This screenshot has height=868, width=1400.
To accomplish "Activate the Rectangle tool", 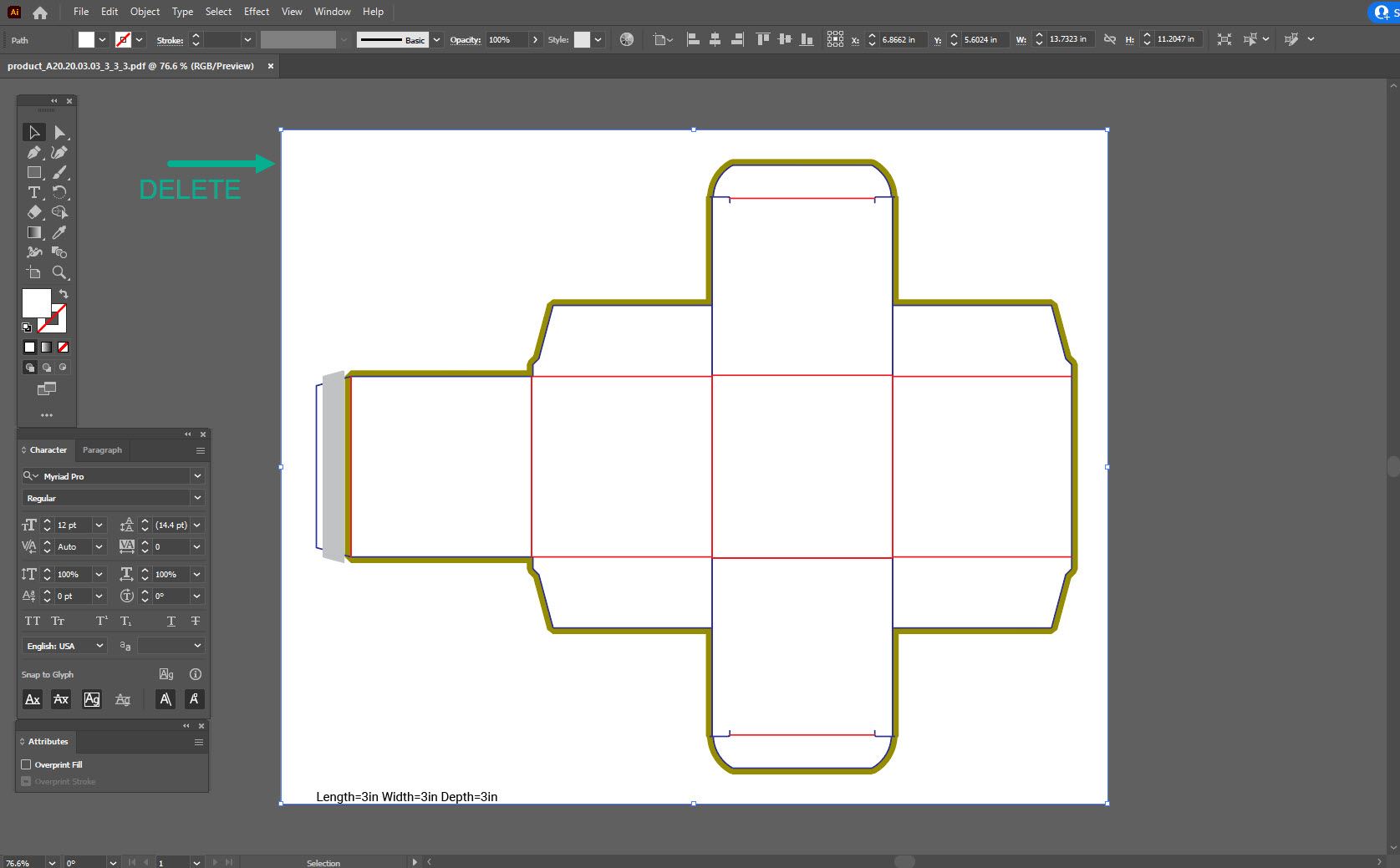I will point(33,172).
